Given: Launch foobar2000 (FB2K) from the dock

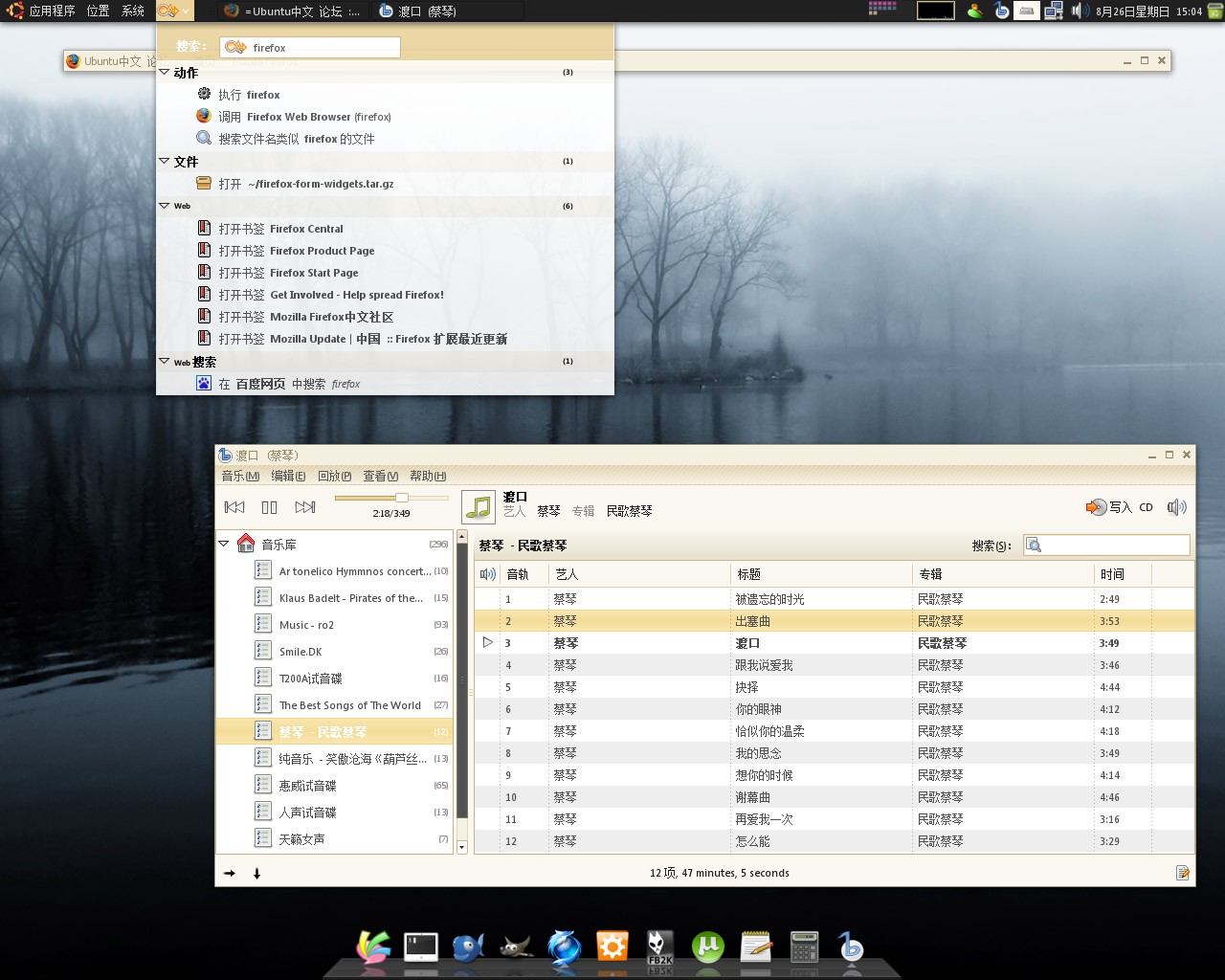Looking at the screenshot, I should (660, 947).
